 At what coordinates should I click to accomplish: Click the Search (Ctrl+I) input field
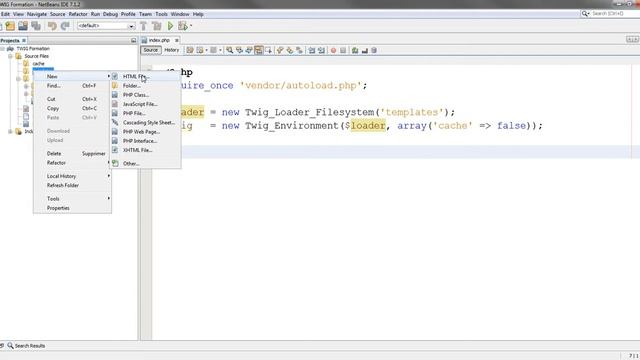610,13
